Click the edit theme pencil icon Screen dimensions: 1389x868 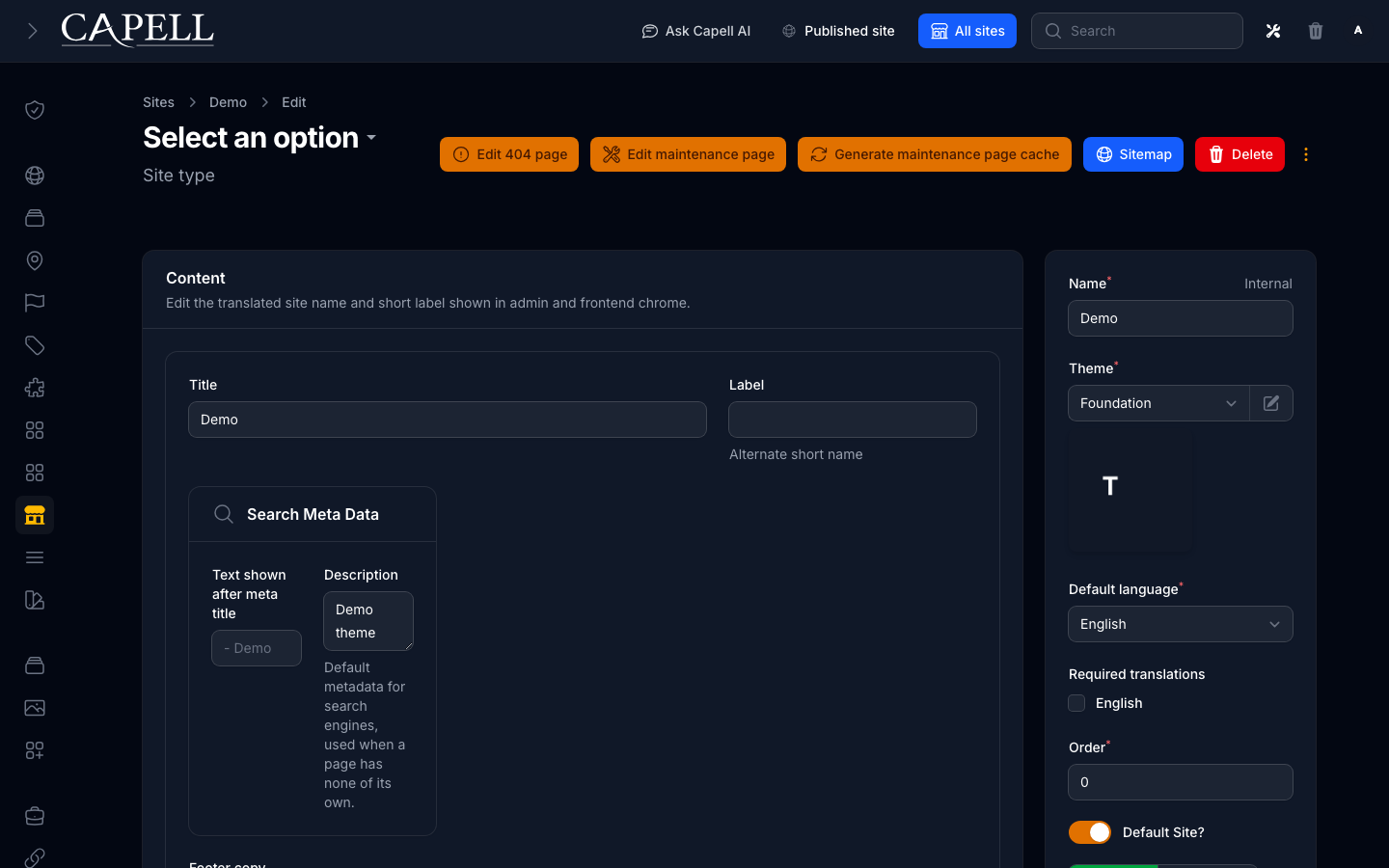click(x=1271, y=403)
